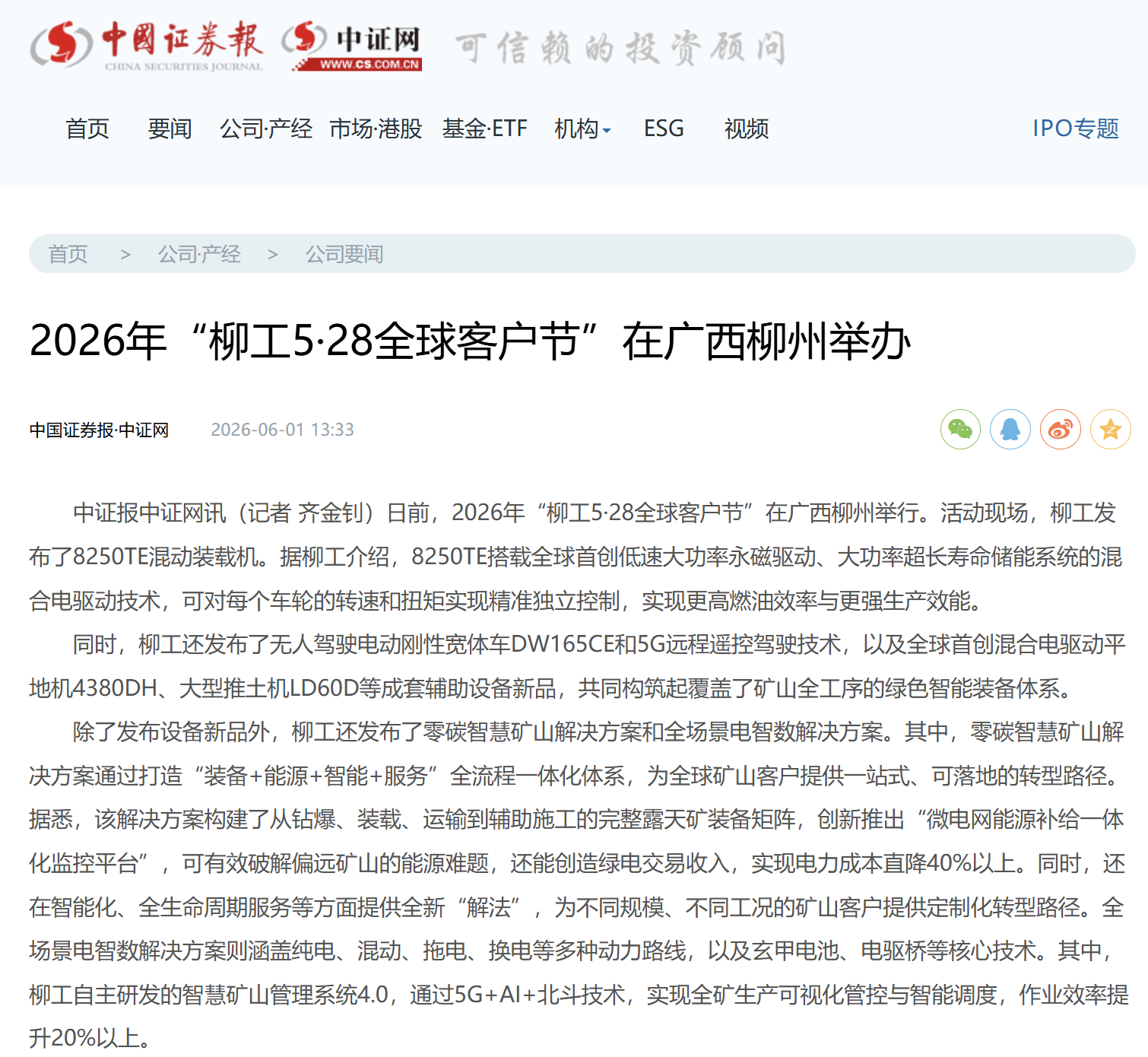
Task: Open the 要闻 navigation item
Action: tap(170, 129)
